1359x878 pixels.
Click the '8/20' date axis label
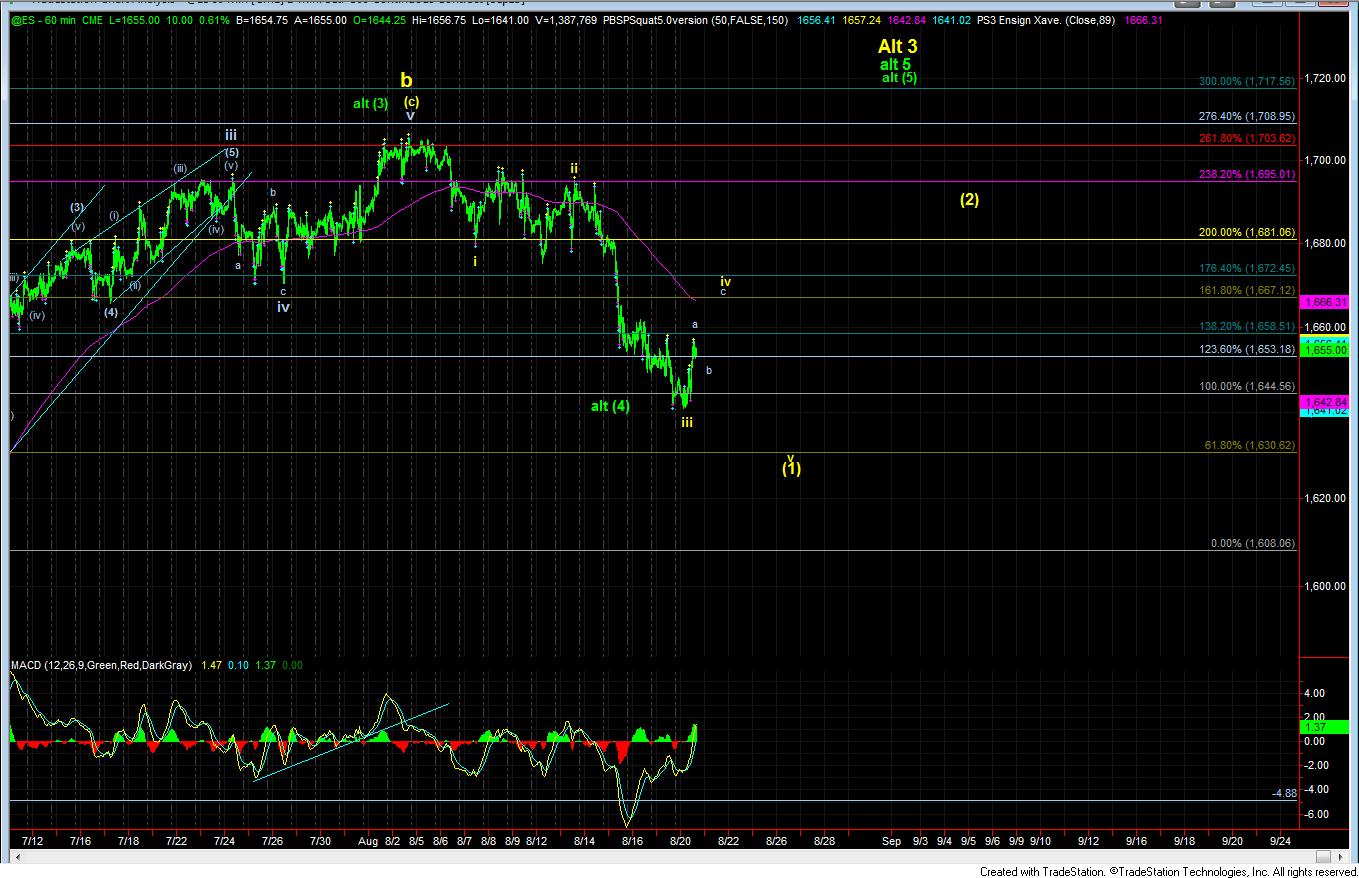(681, 841)
